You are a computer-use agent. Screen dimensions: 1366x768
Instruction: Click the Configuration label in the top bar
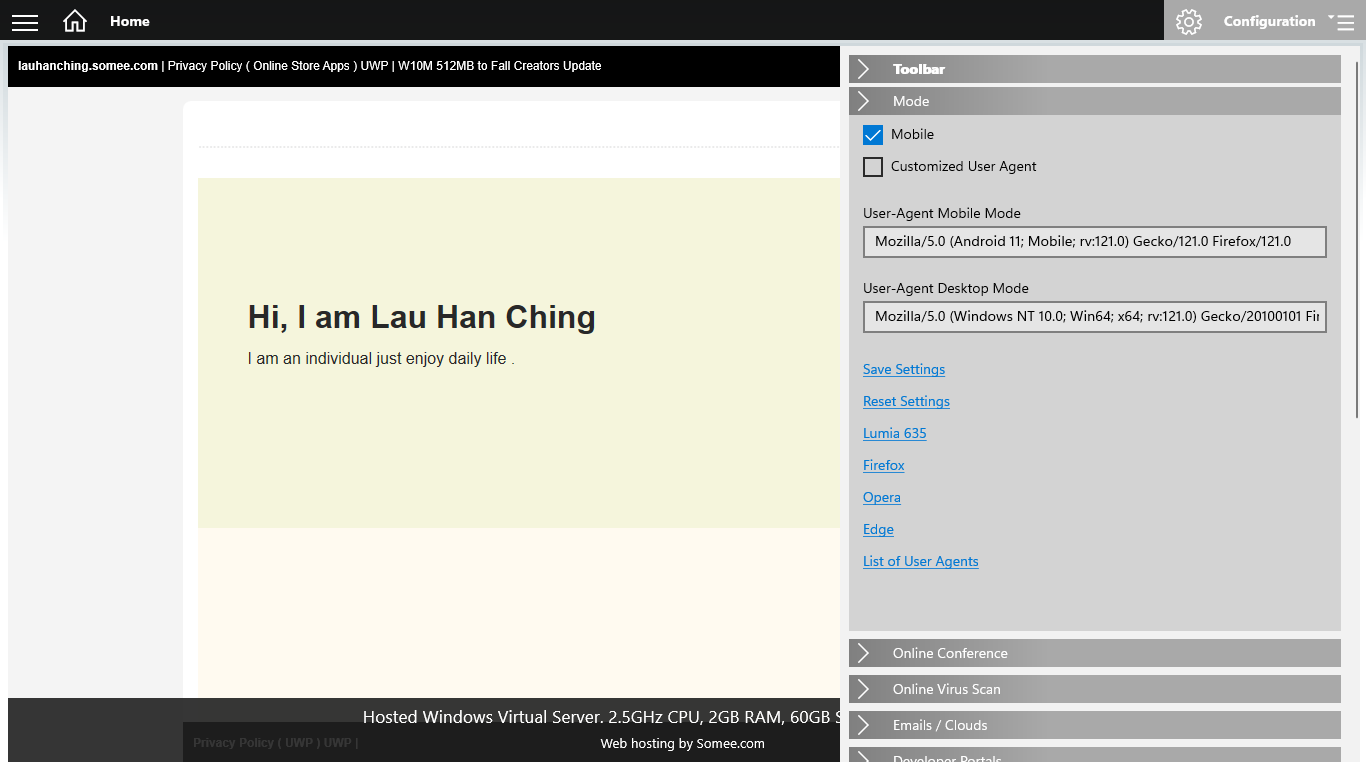[1269, 21]
